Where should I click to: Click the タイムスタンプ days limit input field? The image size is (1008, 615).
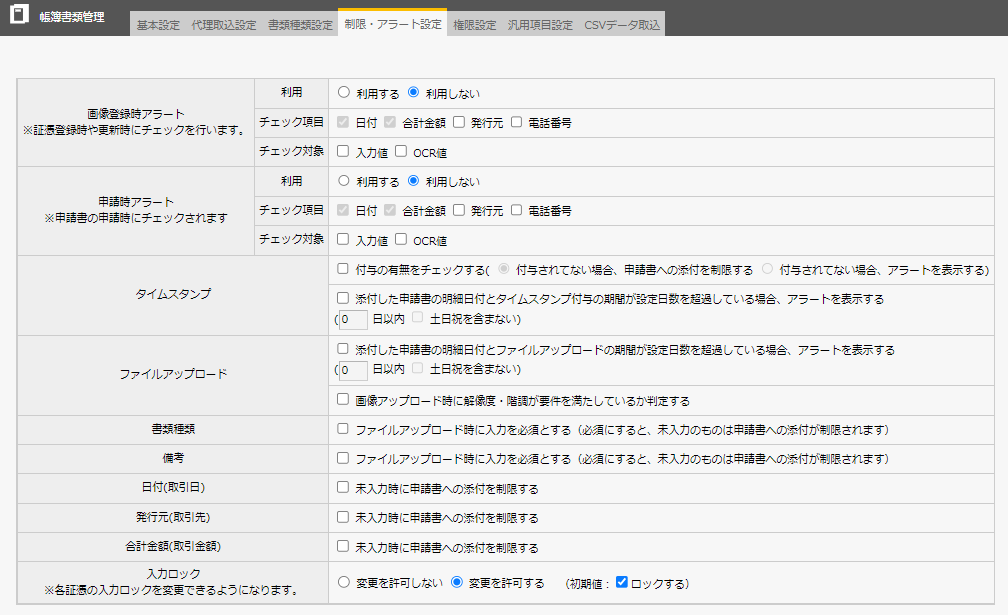pyautogui.click(x=353, y=320)
